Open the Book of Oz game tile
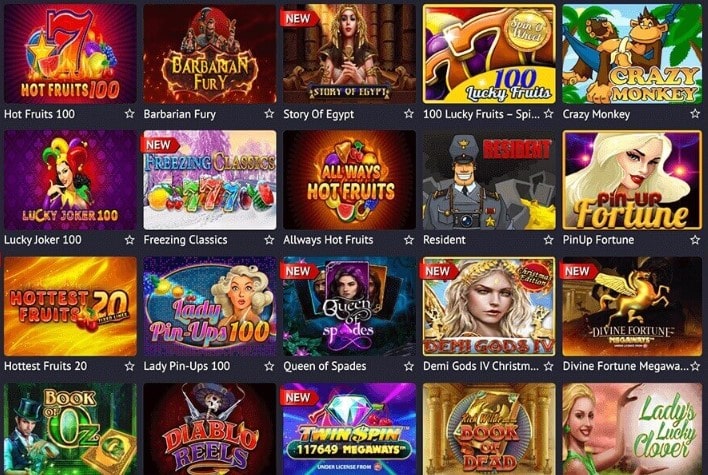The width and height of the screenshot is (708, 475). [70, 429]
